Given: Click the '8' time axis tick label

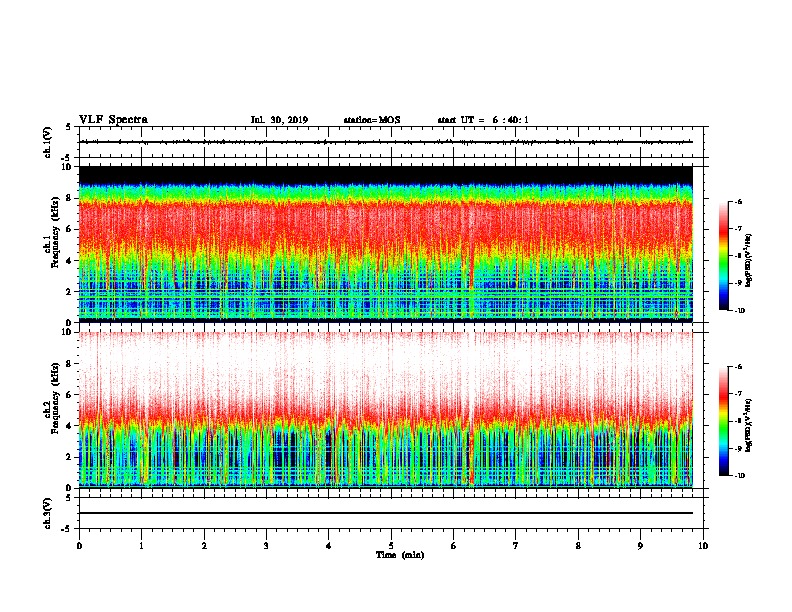Looking at the screenshot, I should click(x=578, y=546).
